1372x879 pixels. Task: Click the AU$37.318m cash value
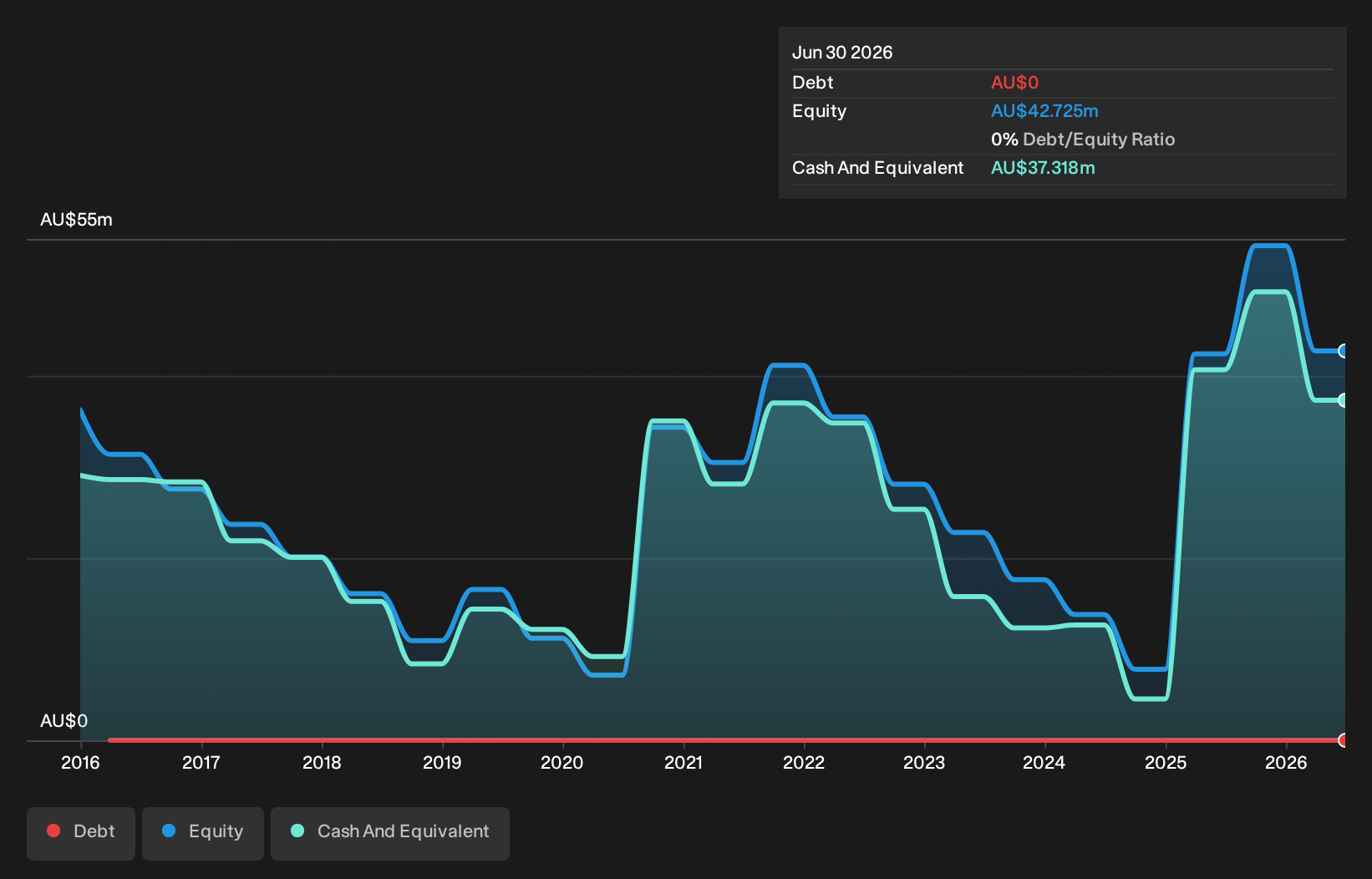[x=1043, y=168]
